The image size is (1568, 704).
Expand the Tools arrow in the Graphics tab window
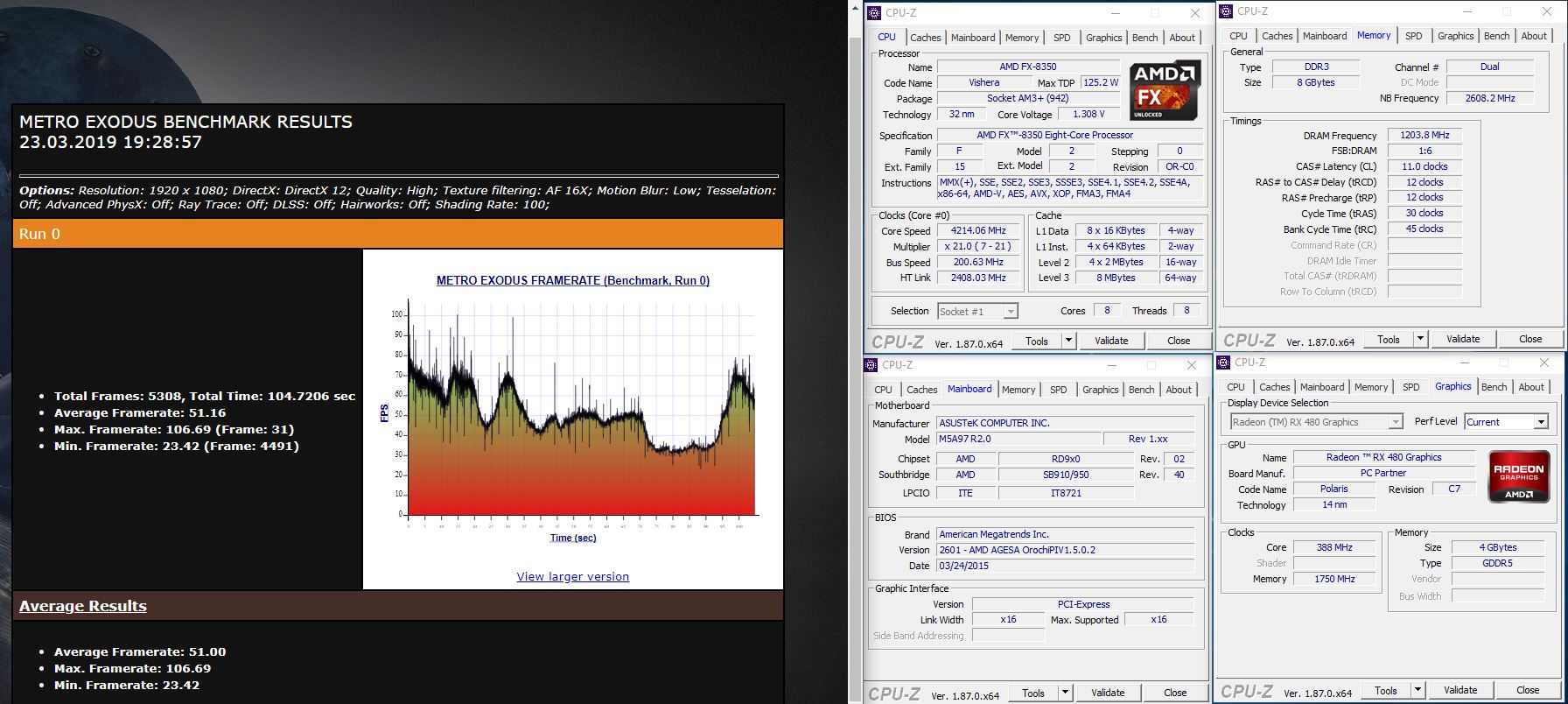coord(1417,690)
